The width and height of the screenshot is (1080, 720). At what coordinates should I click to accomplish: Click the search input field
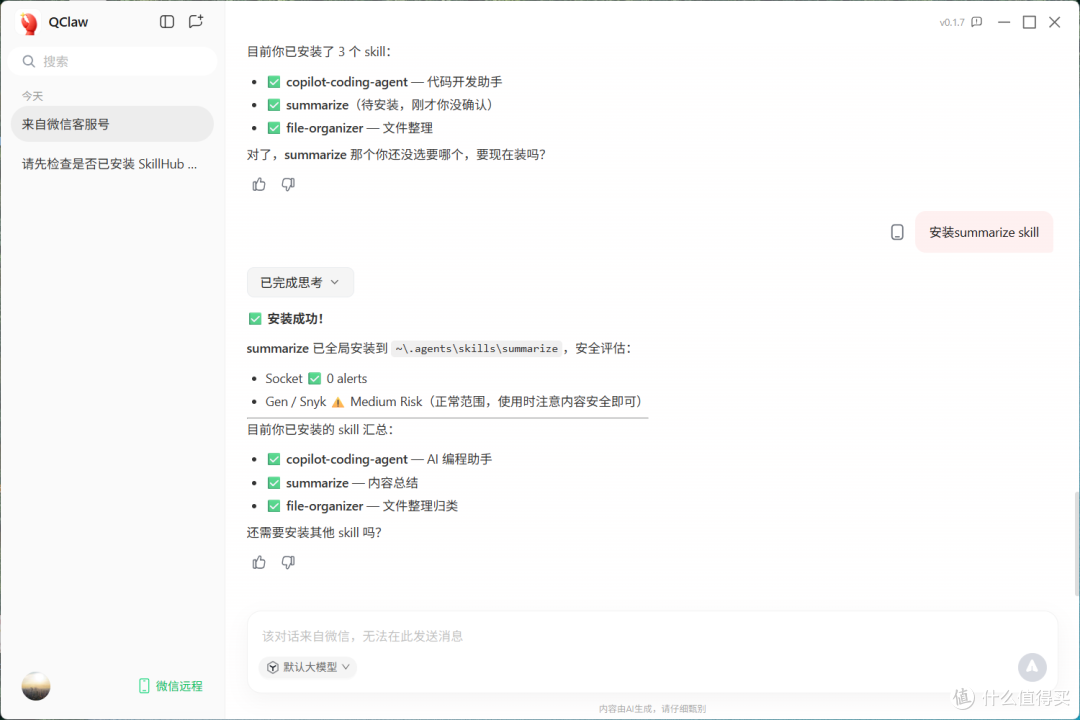pyautogui.click(x=113, y=61)
